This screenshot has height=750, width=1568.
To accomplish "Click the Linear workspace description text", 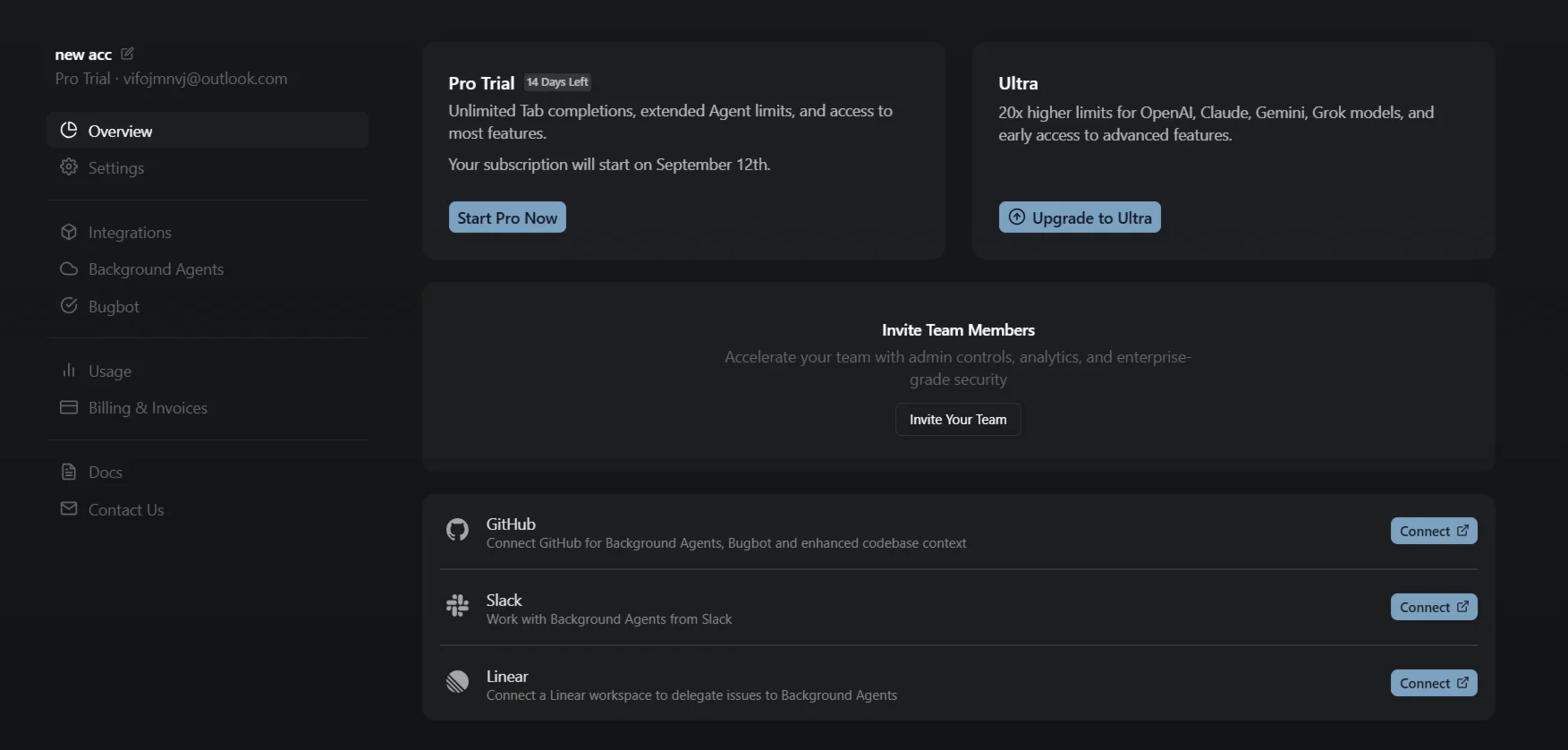I will click(x=691, y=695).
